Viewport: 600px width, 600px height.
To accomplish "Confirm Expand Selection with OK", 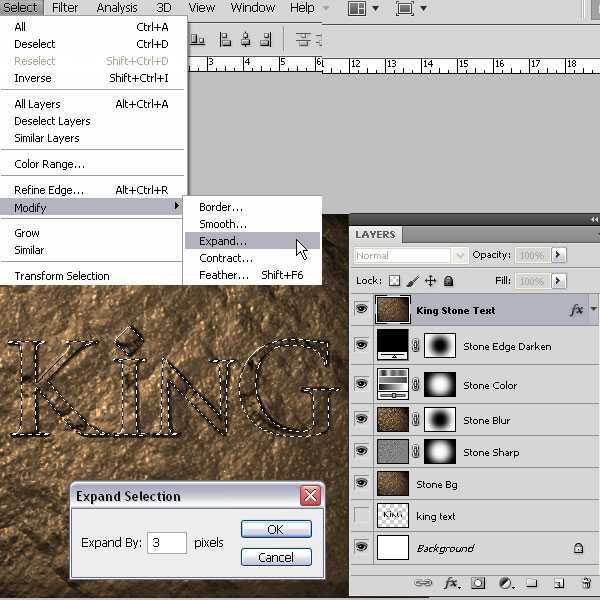I will pyautogui.click(x=276, y=529).
